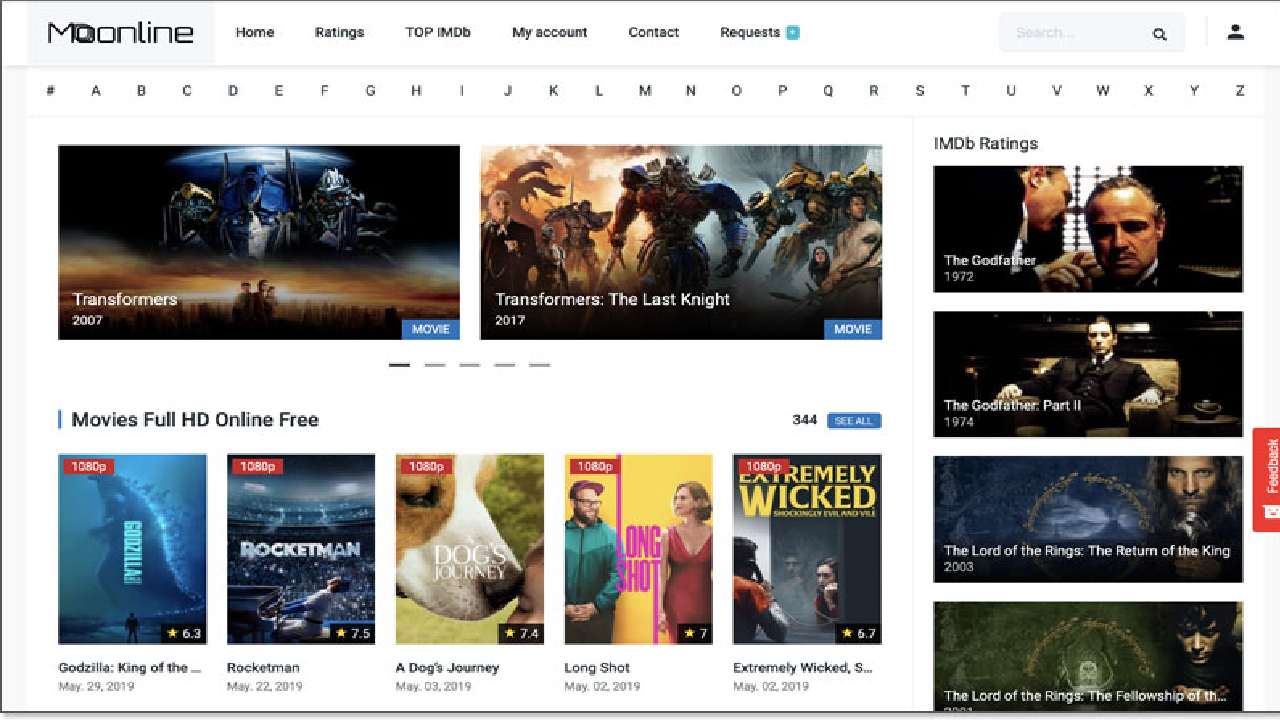The image size is (1280, 720).
Task: Click the Extremely Wicked title text
Action: click(803, 668)
